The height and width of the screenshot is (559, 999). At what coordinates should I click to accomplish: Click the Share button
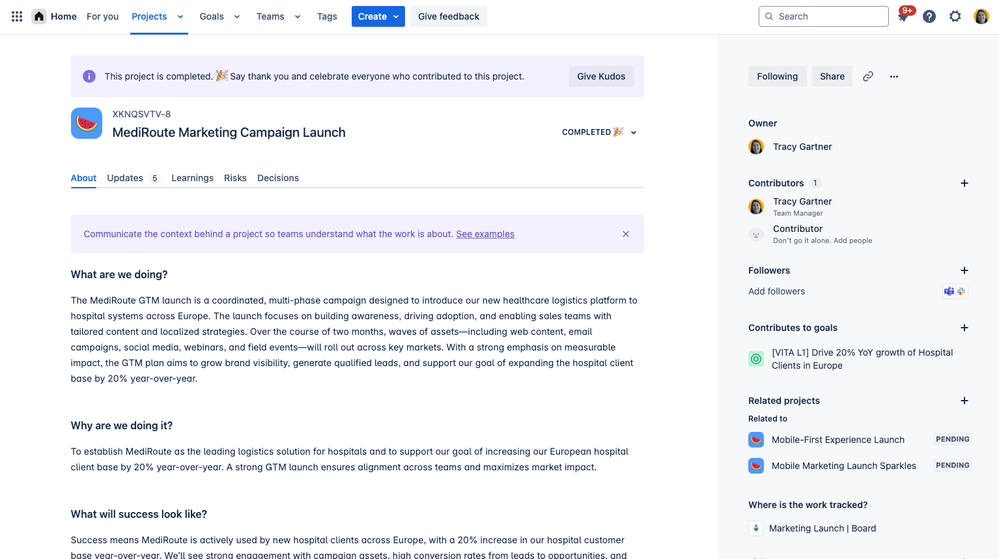pos(832,76)
